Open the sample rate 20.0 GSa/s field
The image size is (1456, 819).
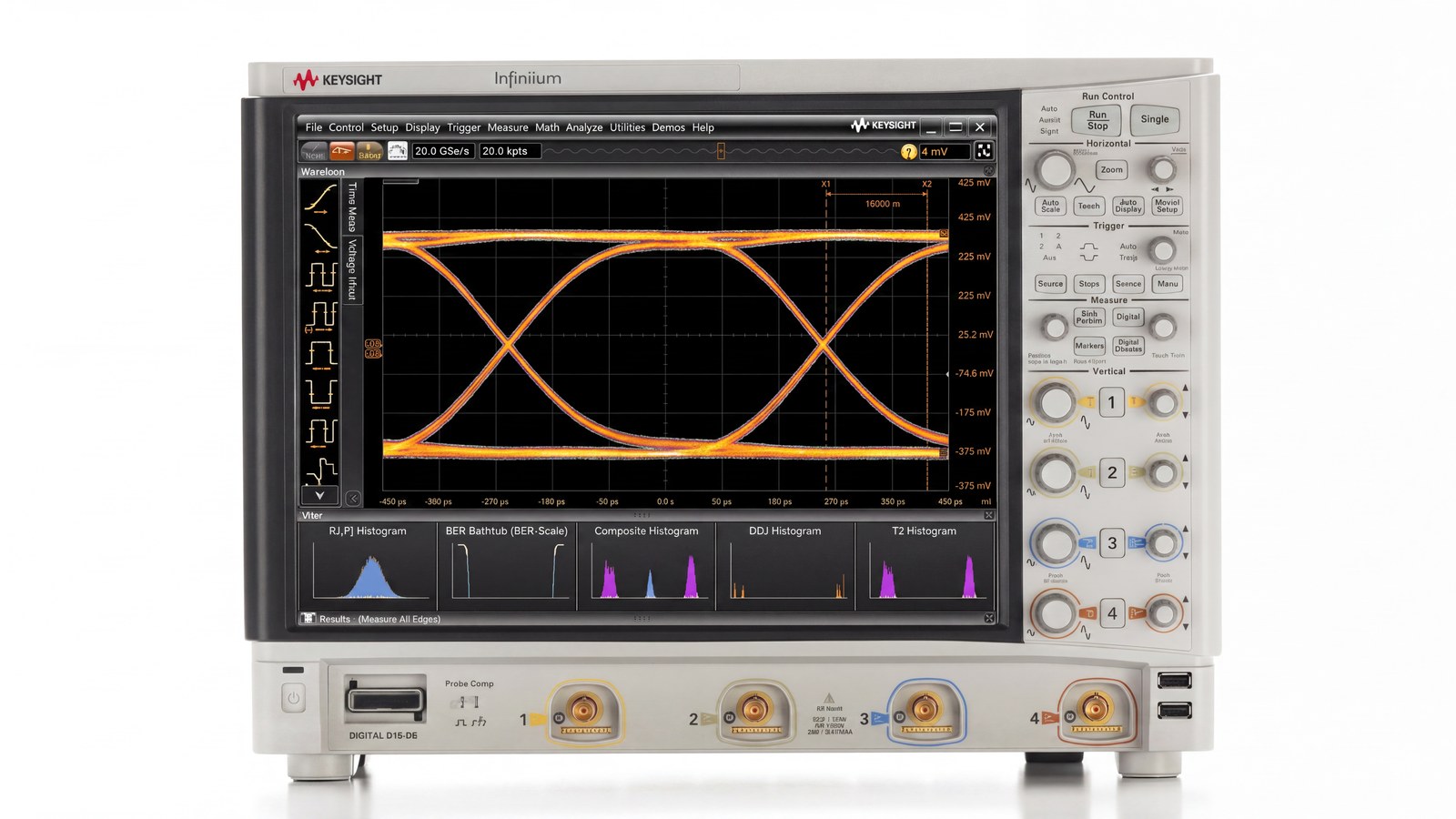pyautogui.click(x=443, y=151)
